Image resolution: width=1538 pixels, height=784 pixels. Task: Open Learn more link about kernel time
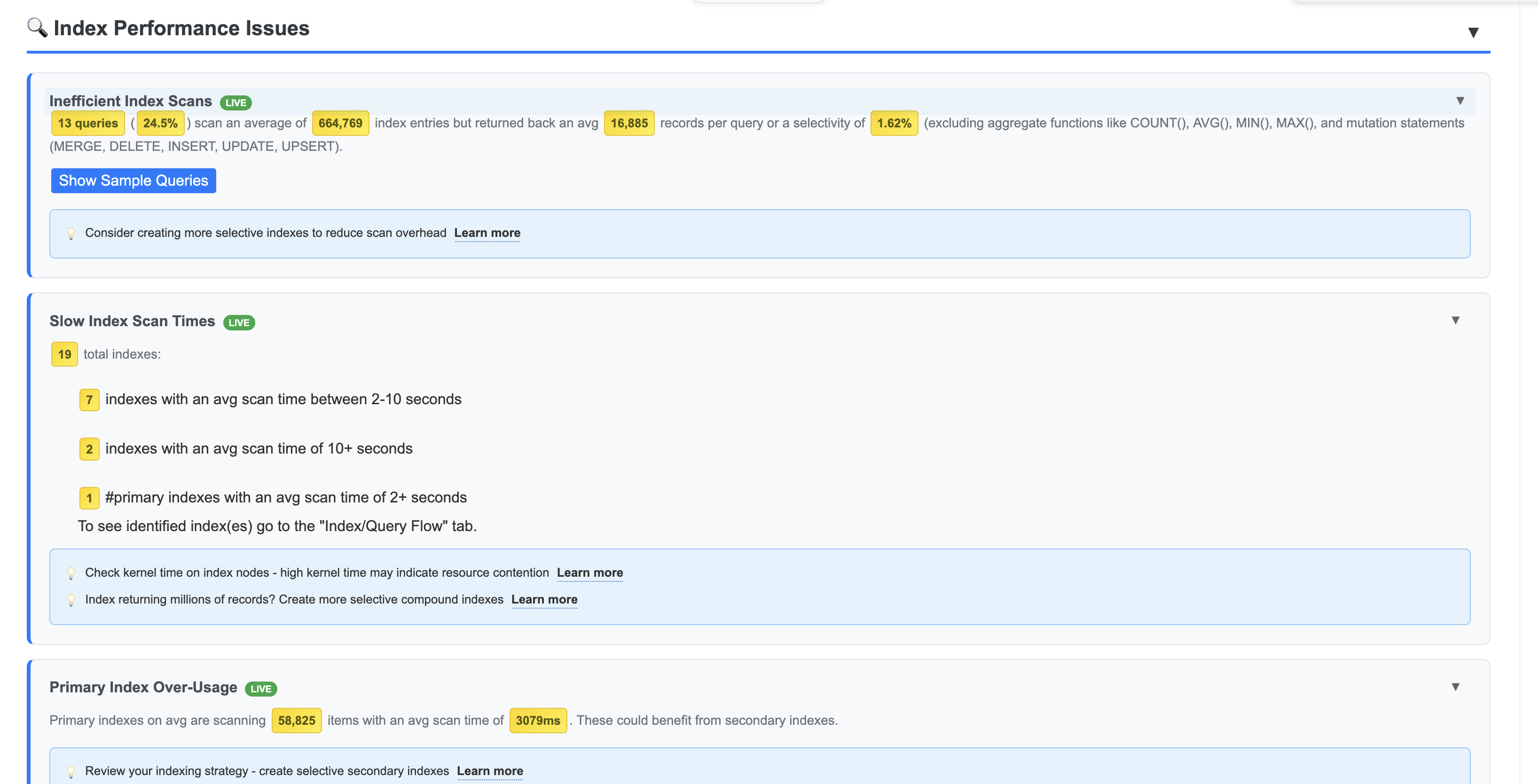[x=589, y=572]
